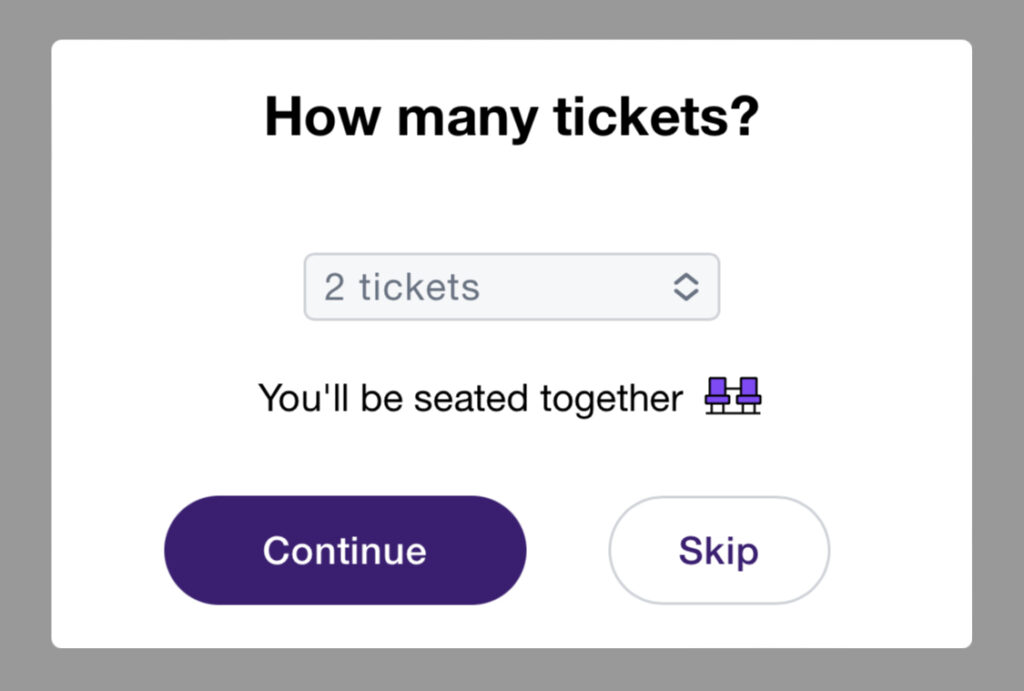Click the word "Skip" in purple text
1024x691 pixels.
coord(718,550)
